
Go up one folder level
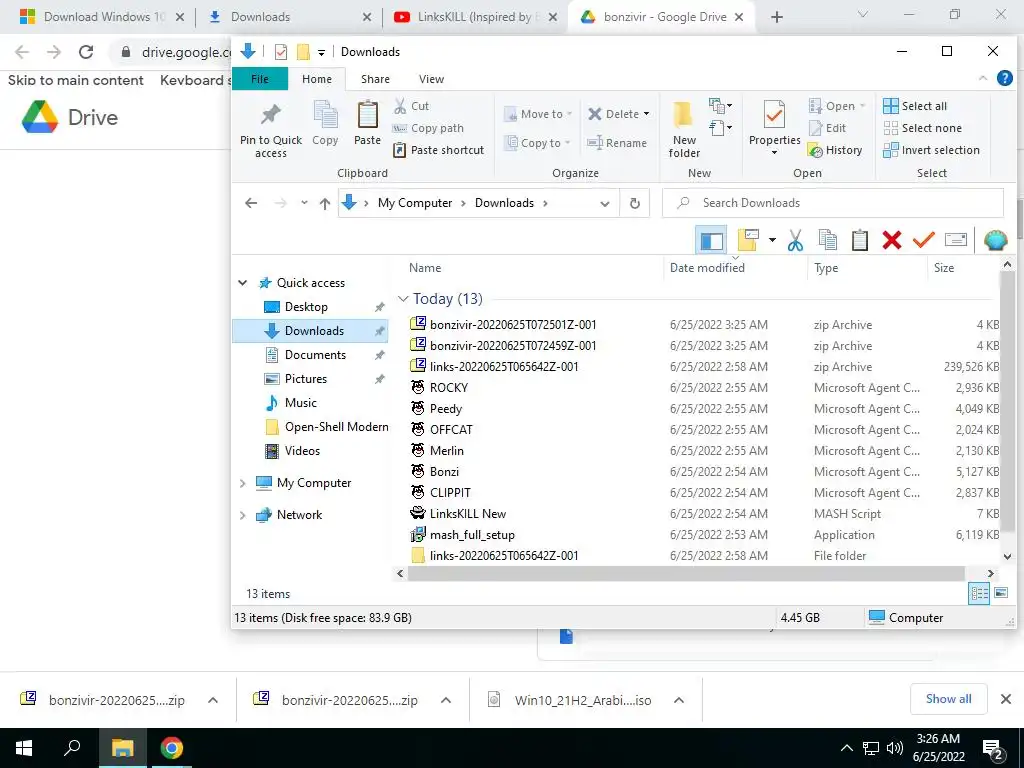[325, 203]
